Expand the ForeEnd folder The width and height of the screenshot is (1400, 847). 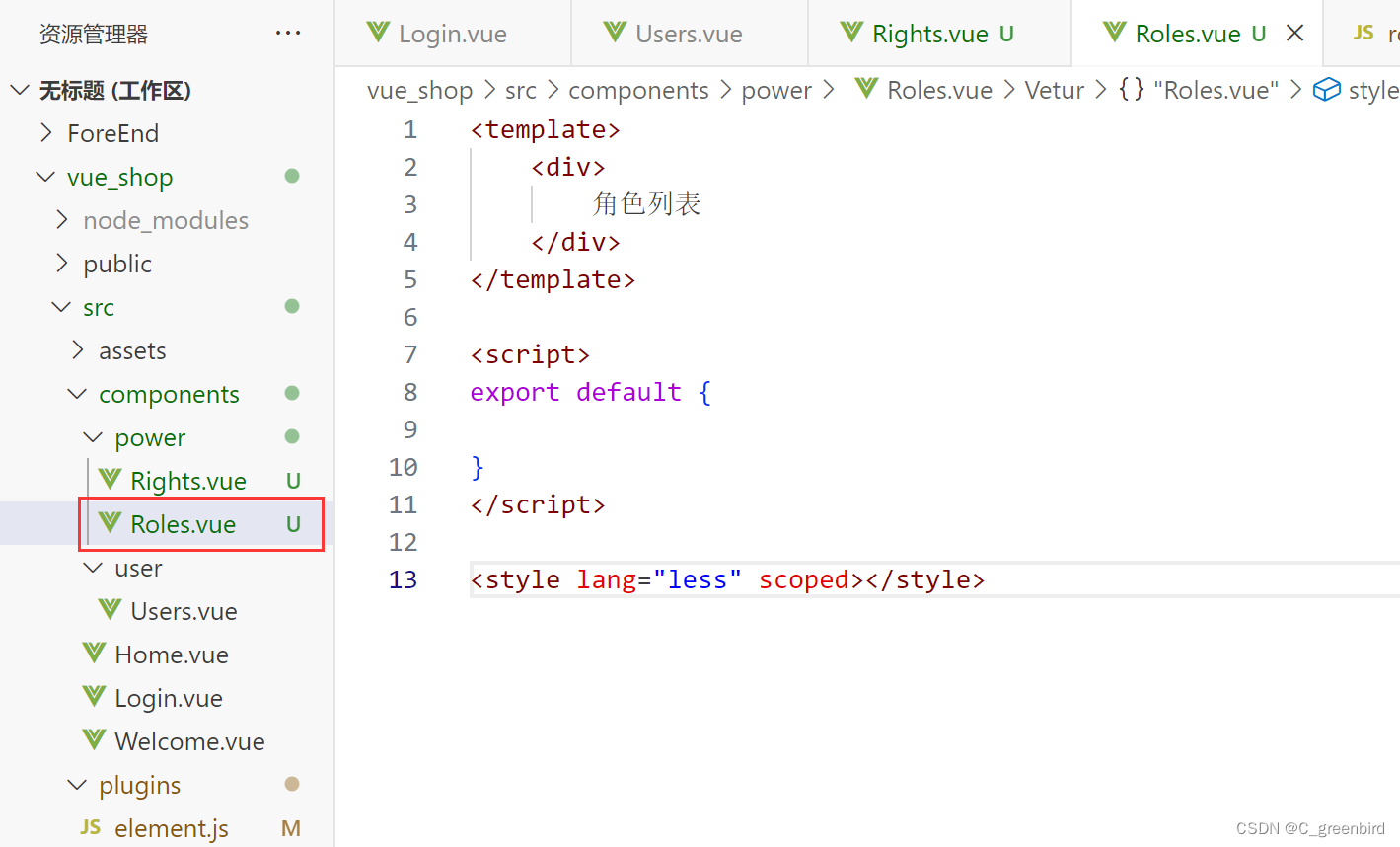point(46,132)
